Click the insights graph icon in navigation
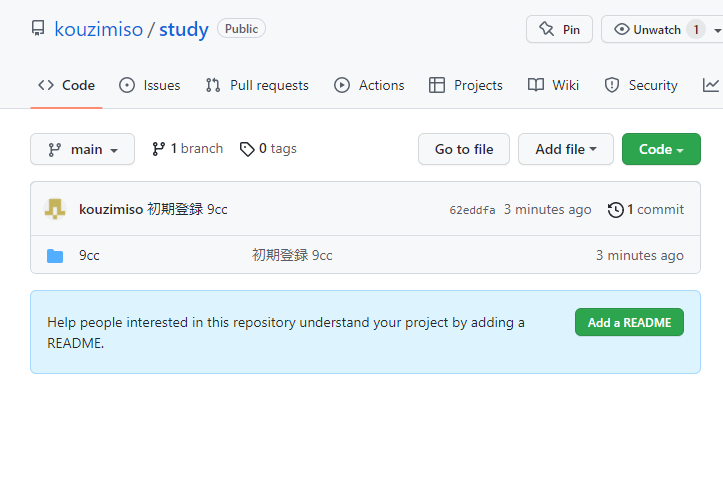 [x=710, y=85]
